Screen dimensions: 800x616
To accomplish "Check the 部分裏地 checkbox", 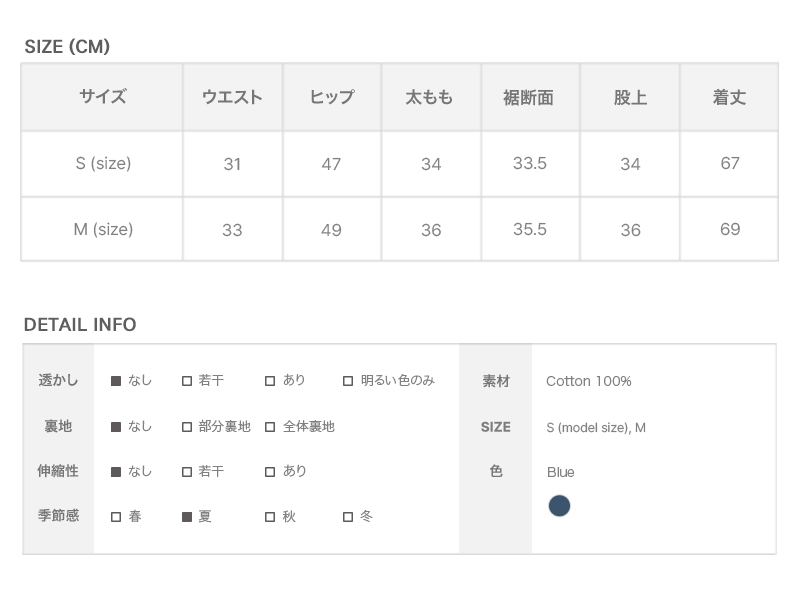I will coord(187,427).
